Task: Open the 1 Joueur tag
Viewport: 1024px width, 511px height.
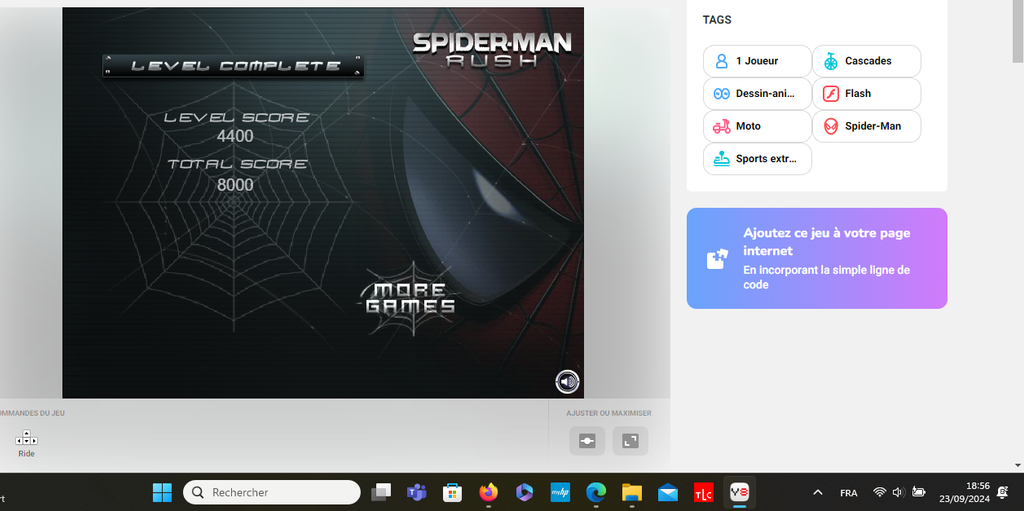Action: (758, 61)
